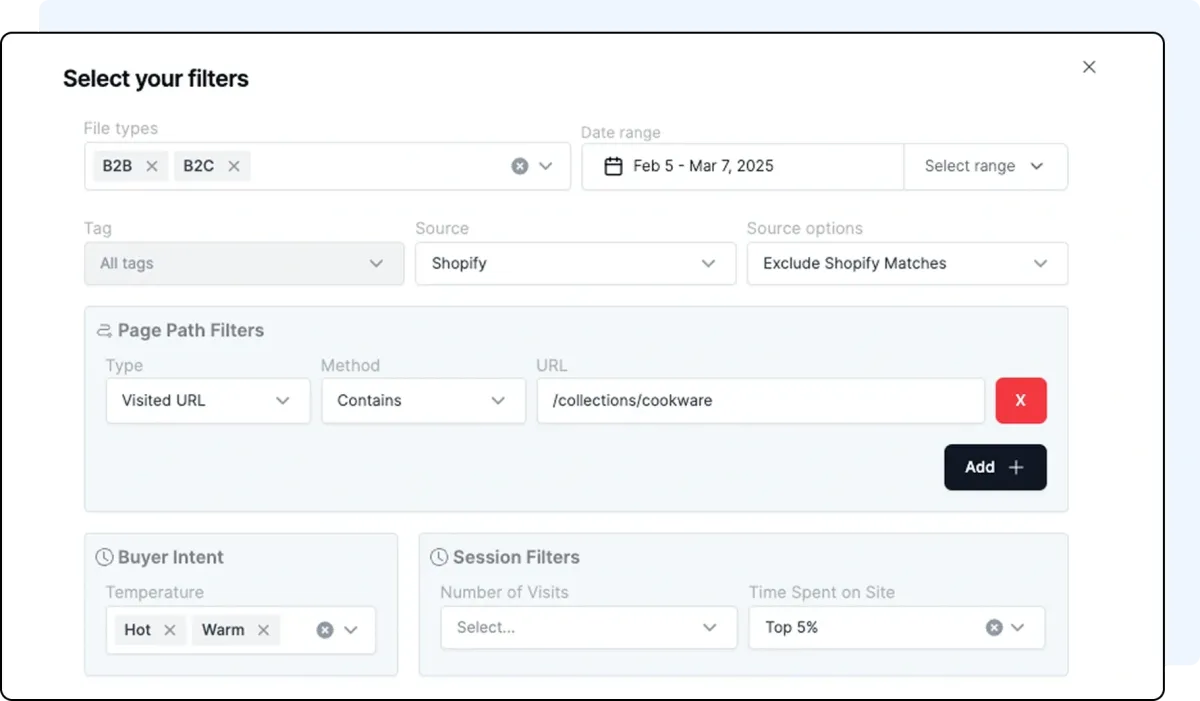
Task: Clear all Temperature selections
Action: (x=325, y=630)
